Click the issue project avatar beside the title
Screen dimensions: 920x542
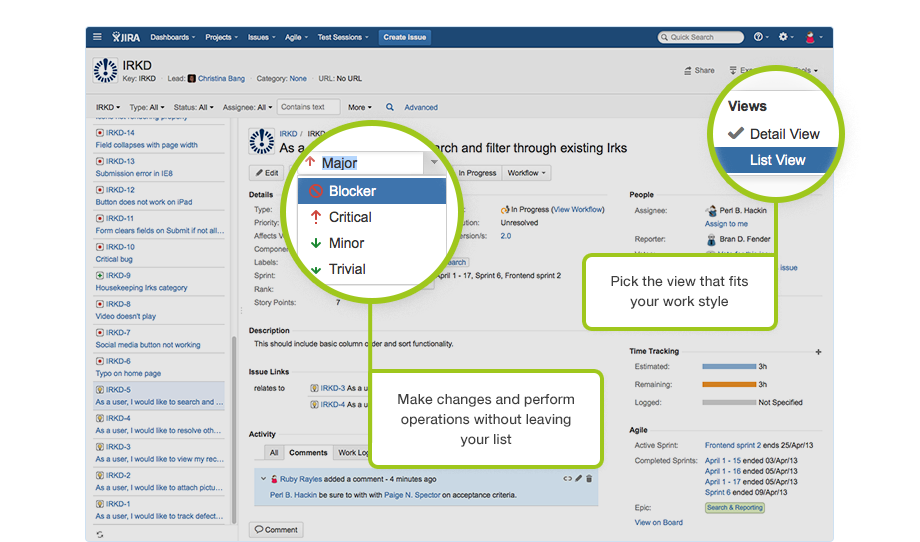pos(262,141)
